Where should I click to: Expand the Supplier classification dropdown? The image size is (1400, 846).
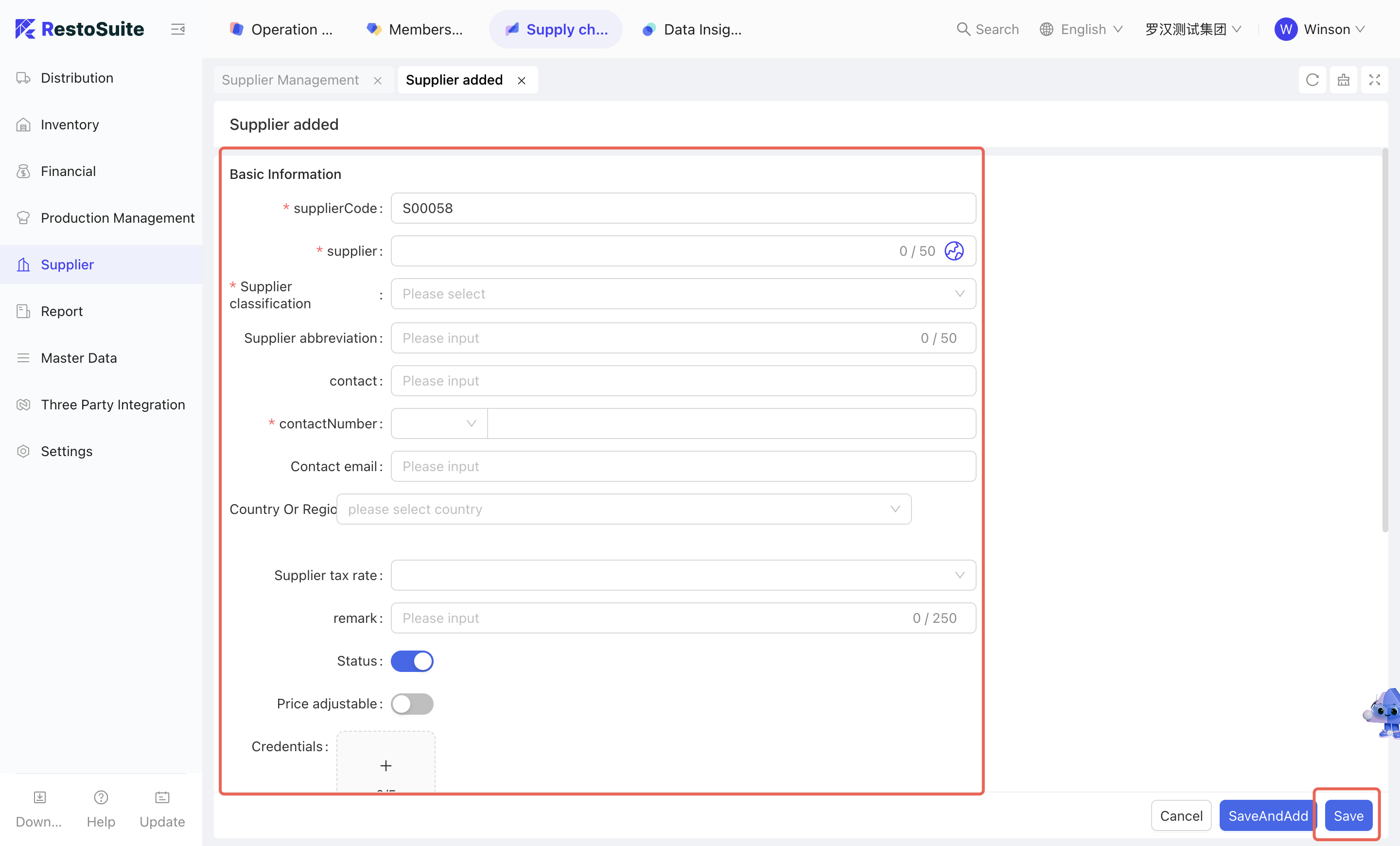tap(683, 294)
